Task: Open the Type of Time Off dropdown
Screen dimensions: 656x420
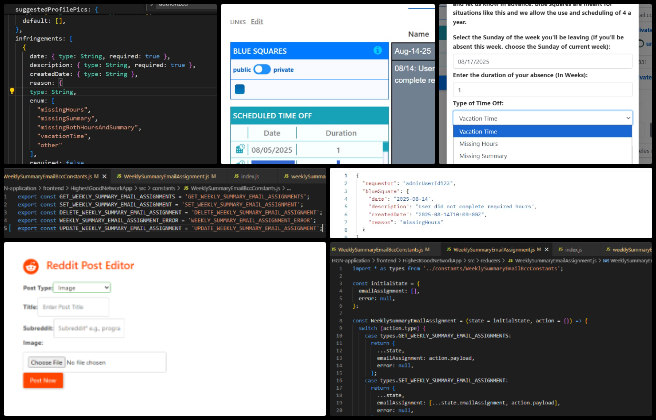Action: (x=543, y=118)
